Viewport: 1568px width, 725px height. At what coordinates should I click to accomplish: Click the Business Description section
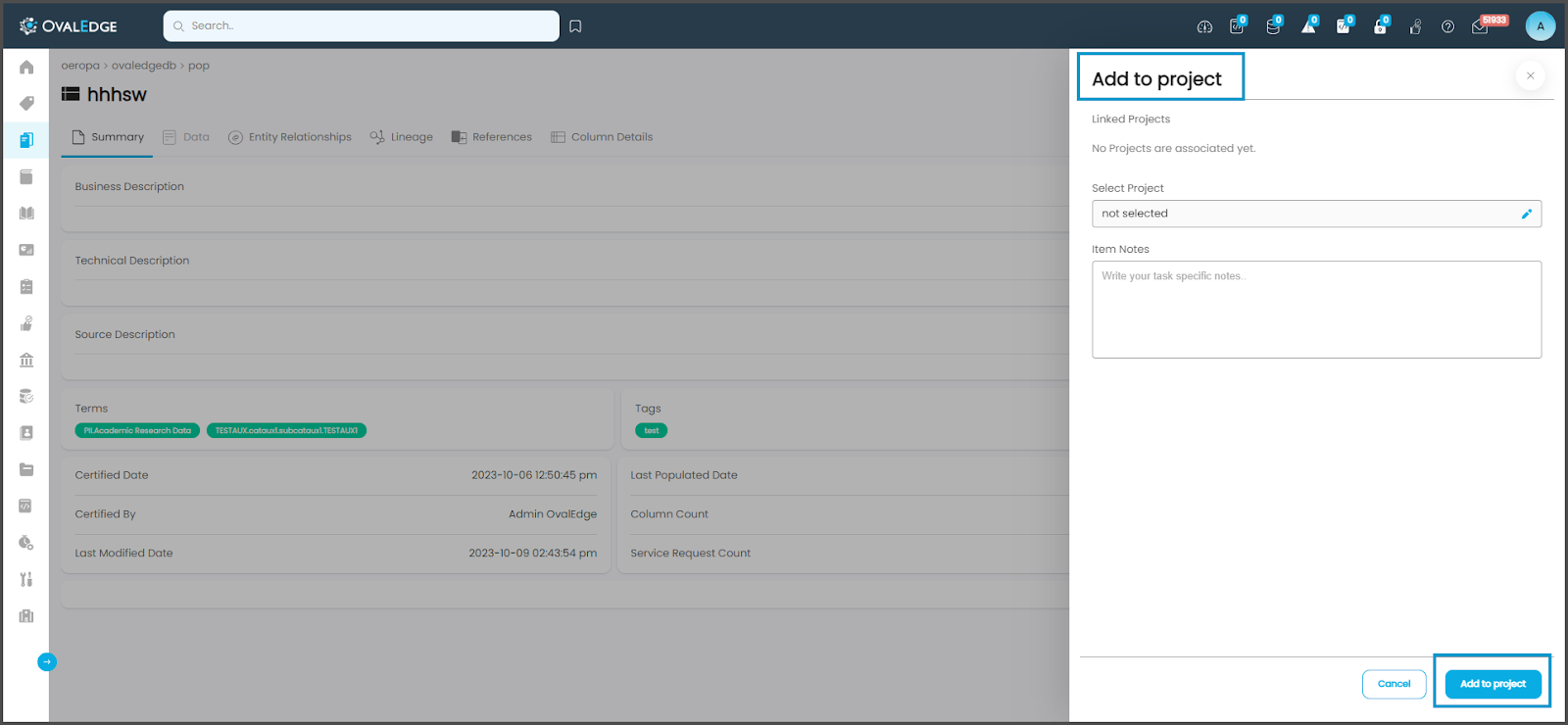tap(564, 199)
